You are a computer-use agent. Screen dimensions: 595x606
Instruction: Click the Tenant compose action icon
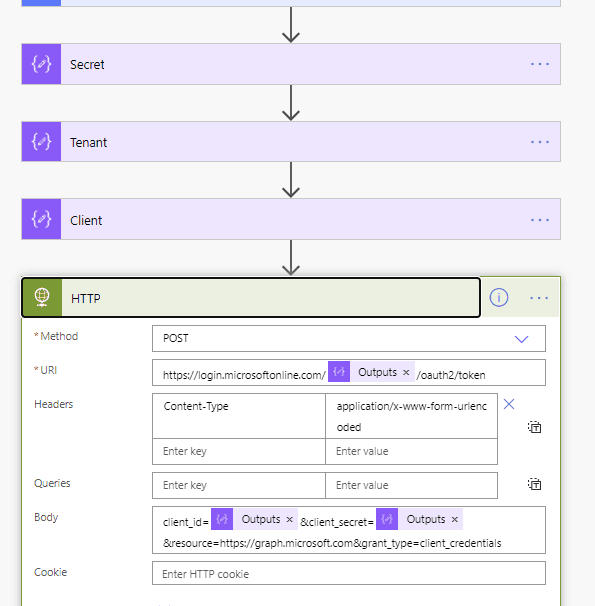tap(41, 142)
